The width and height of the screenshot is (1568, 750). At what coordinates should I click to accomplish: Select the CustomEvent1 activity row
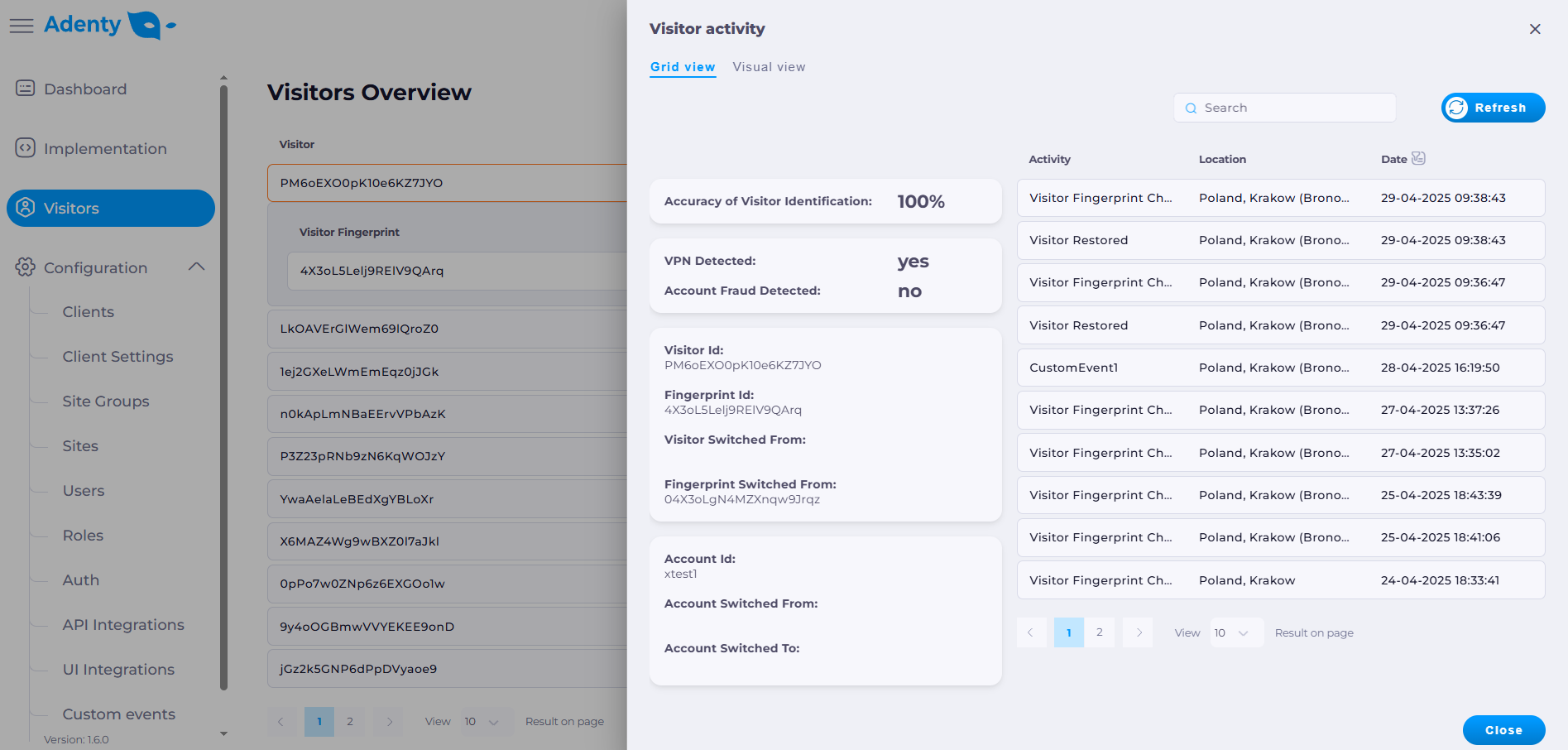[1280, 368]
